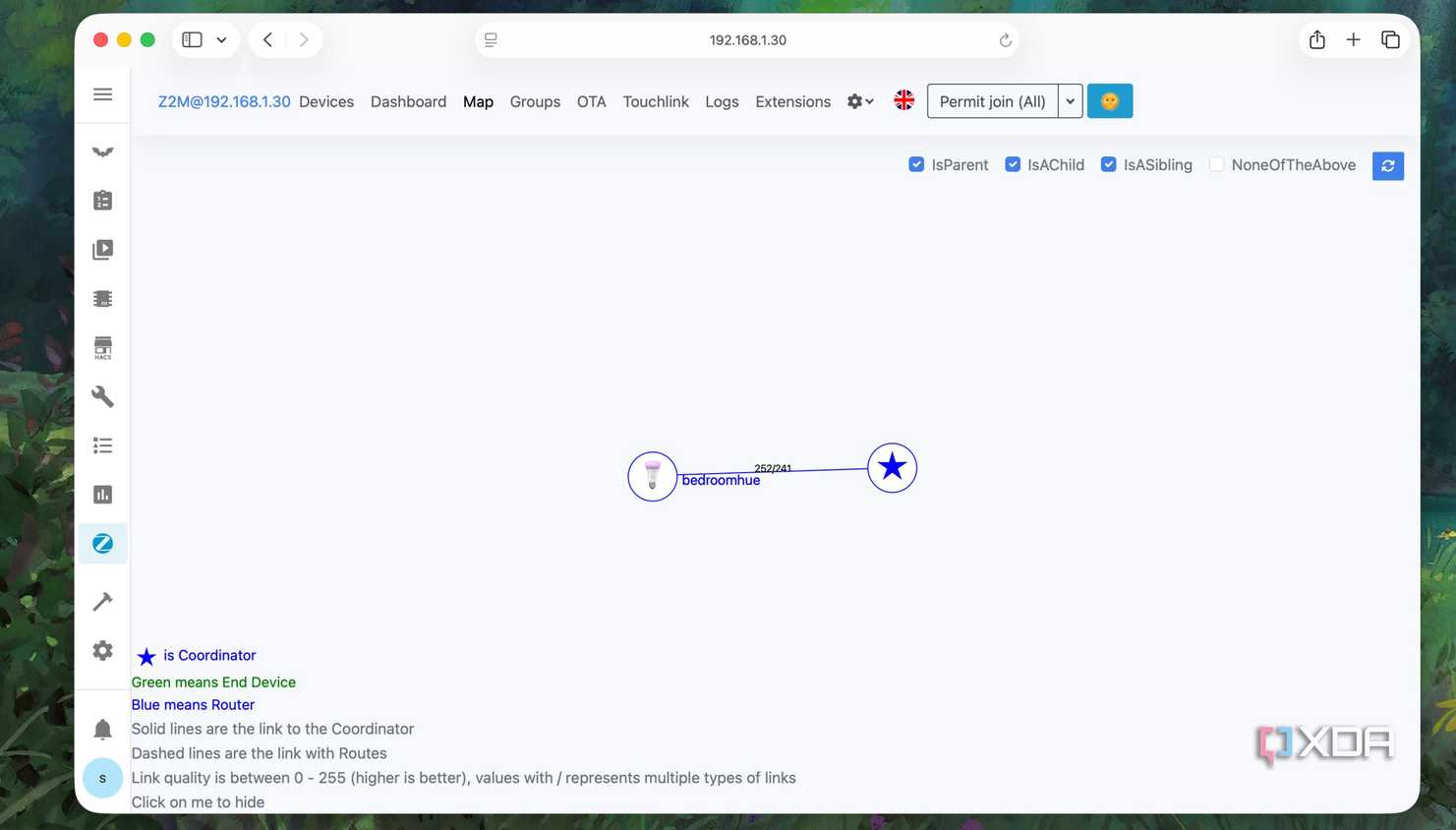Reload the page in Safari

1005,40
